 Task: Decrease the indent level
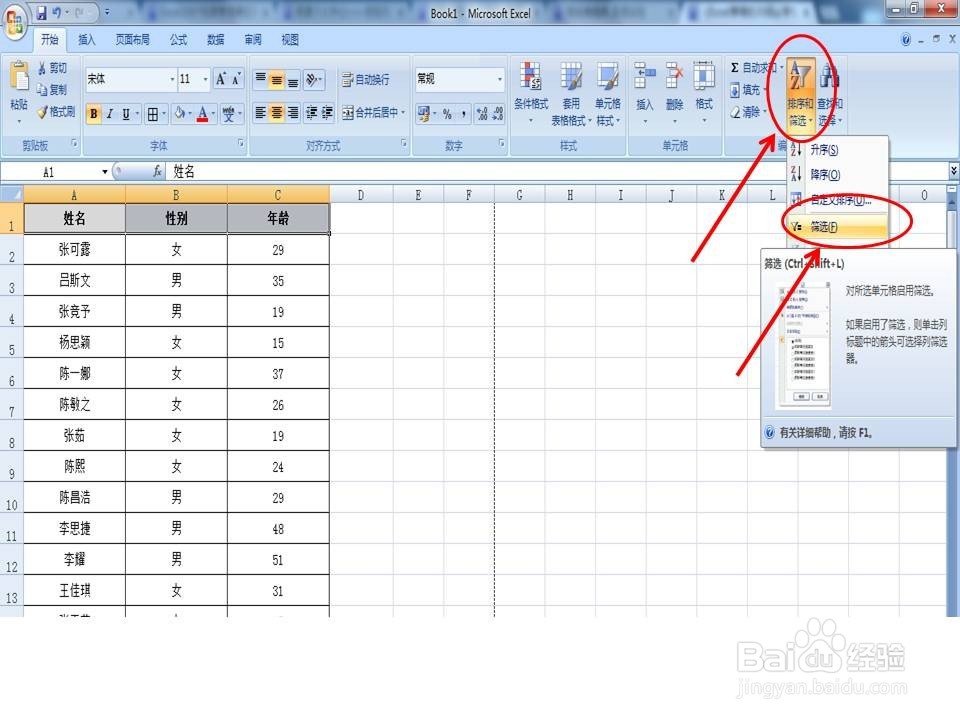(312, 113)
